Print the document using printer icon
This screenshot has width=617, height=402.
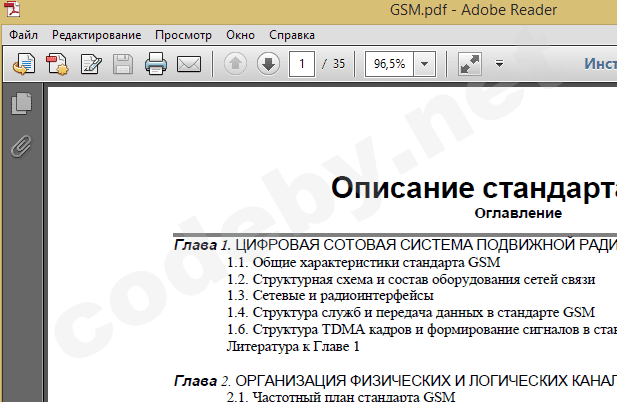[x=155, y=65]
